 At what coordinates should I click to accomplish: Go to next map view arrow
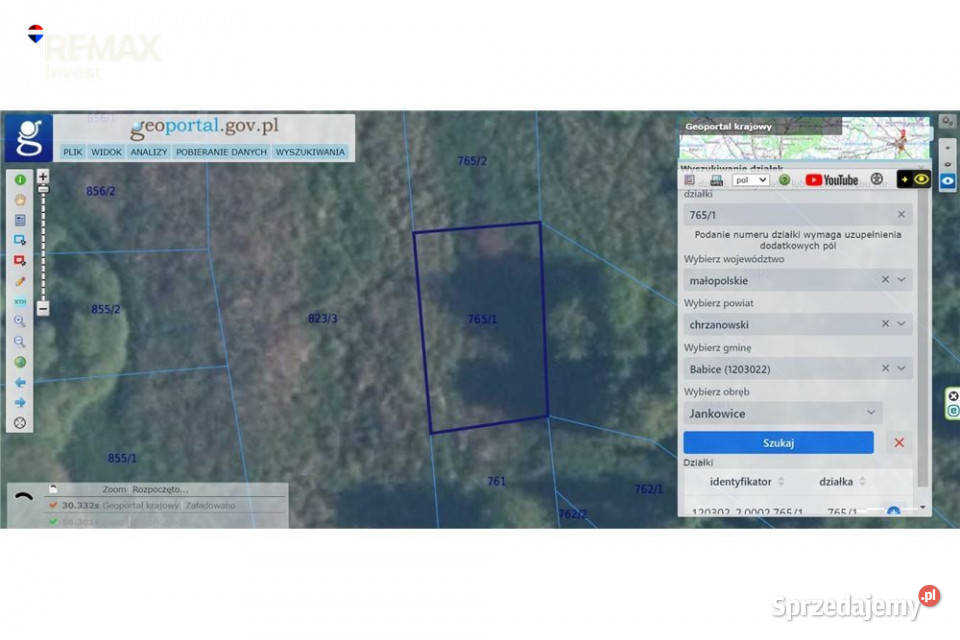tap(20, 402)
